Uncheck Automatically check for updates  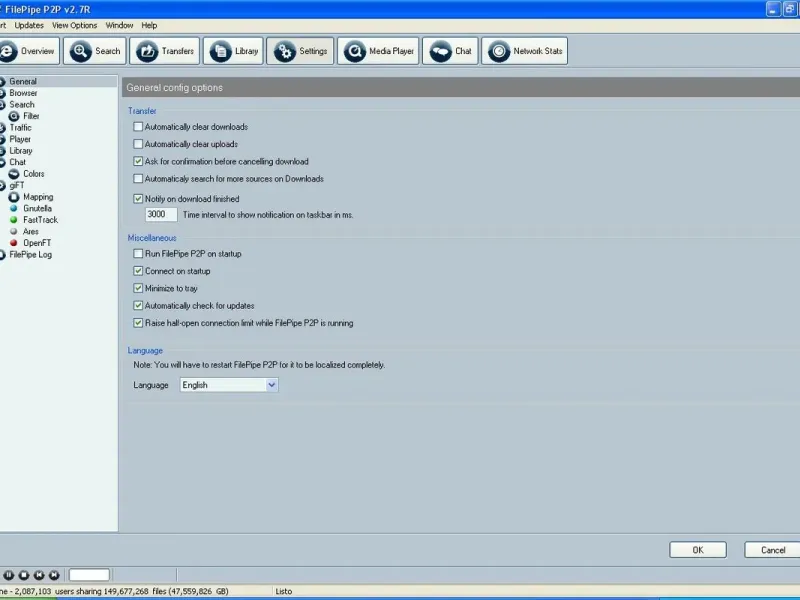138,306
